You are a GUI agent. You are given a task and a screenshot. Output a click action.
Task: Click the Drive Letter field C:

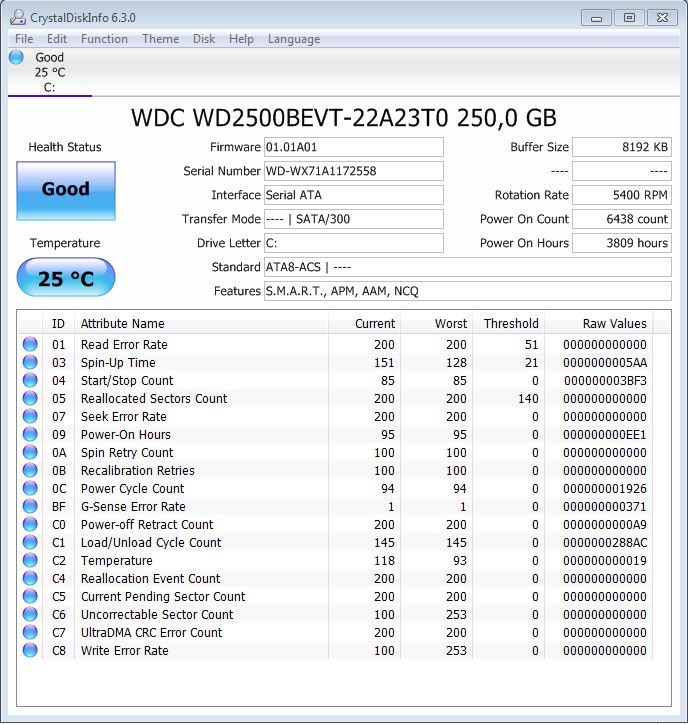(354, 243)
